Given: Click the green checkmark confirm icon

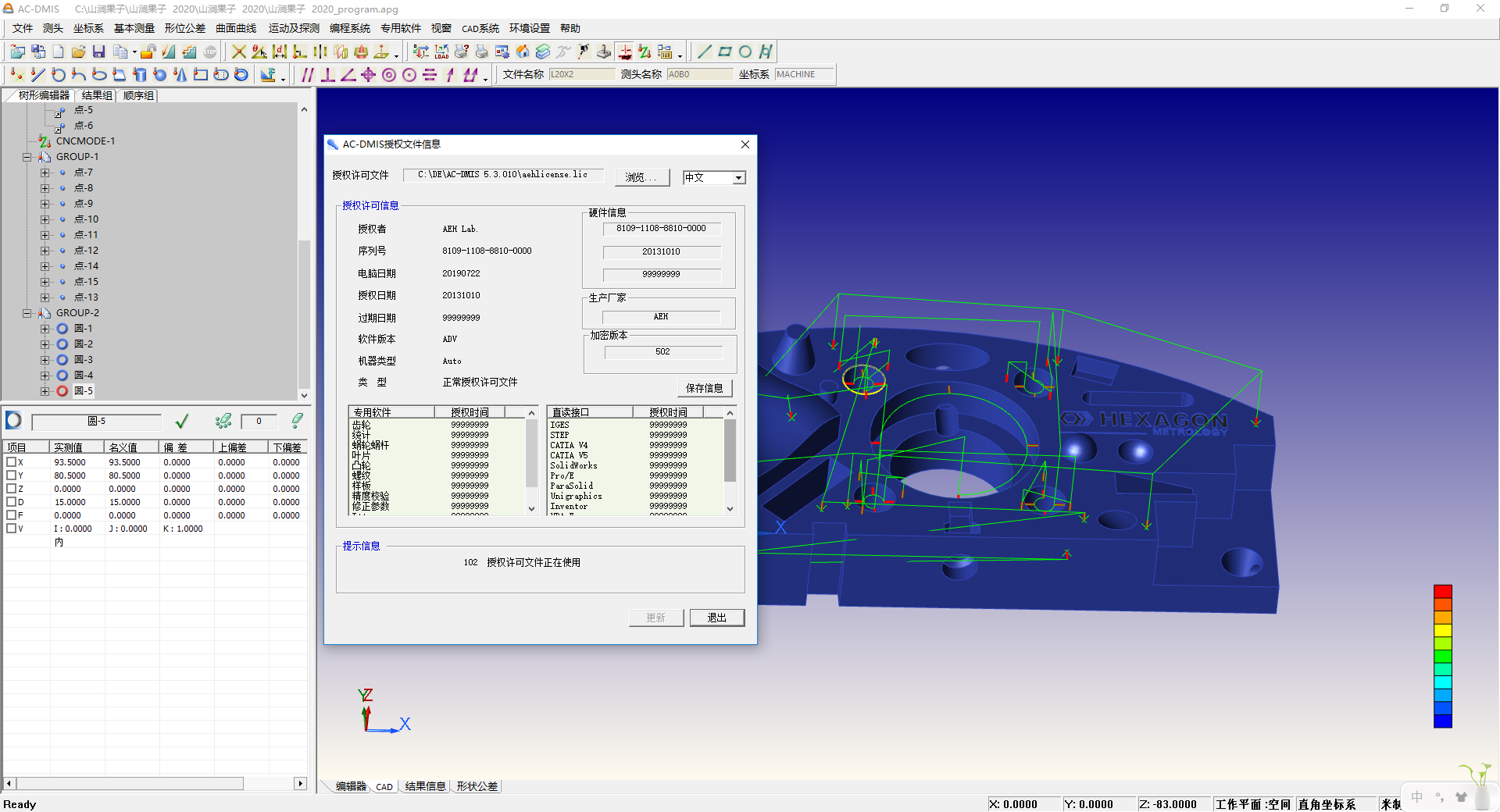Looking at the screenshot, I should point(182,422).
